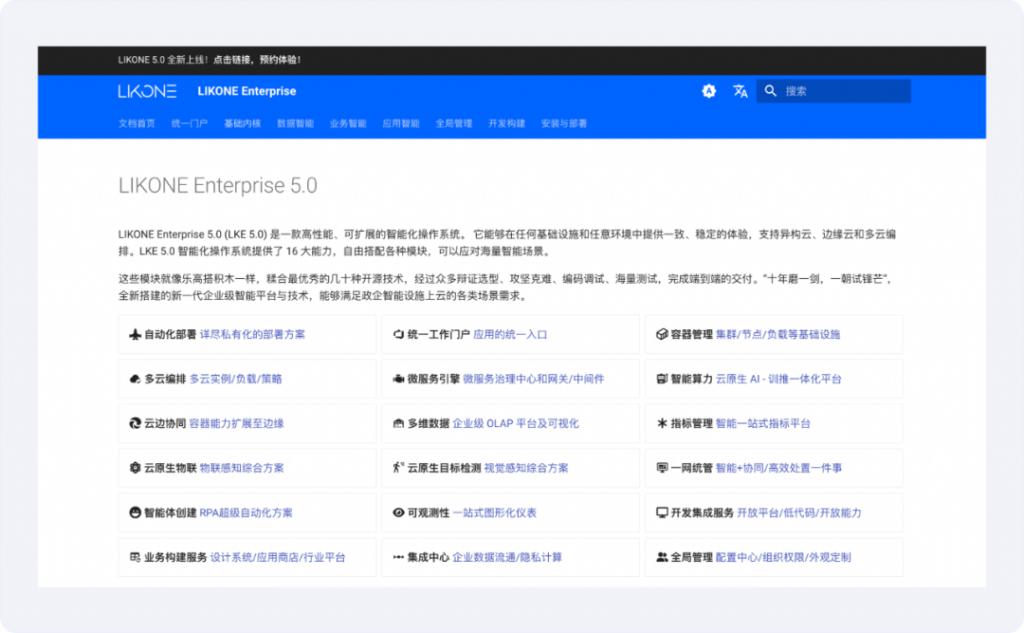Viewport: 1024px width, 633px height.
Task: Visit the 智能+协同/高效处置一件事 link
Action: [778, 468]
